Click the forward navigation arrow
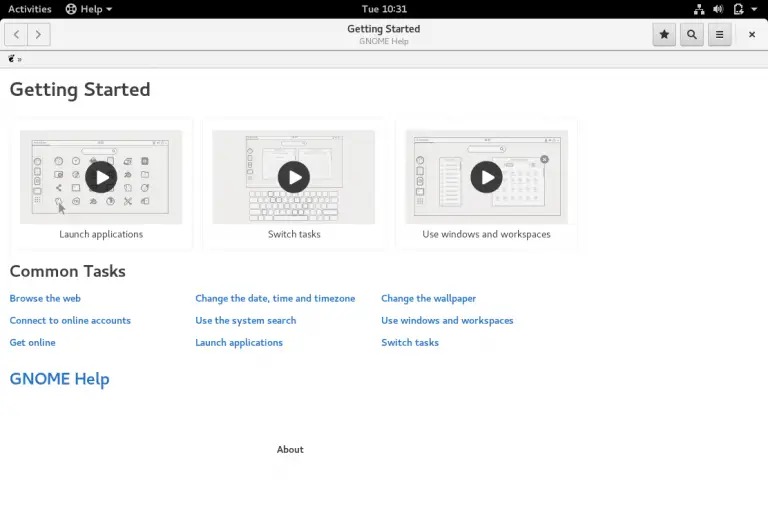This screenshot has height=506, width=768. point(39,35)
